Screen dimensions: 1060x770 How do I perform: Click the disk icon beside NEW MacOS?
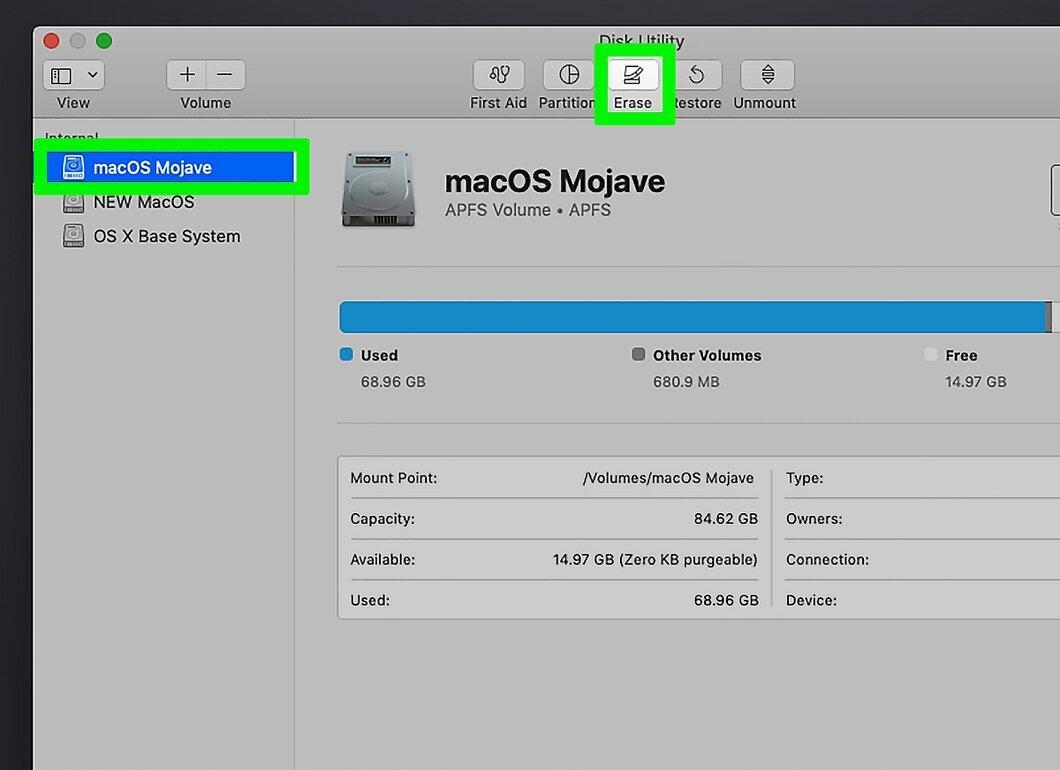[x=73, y=202]
